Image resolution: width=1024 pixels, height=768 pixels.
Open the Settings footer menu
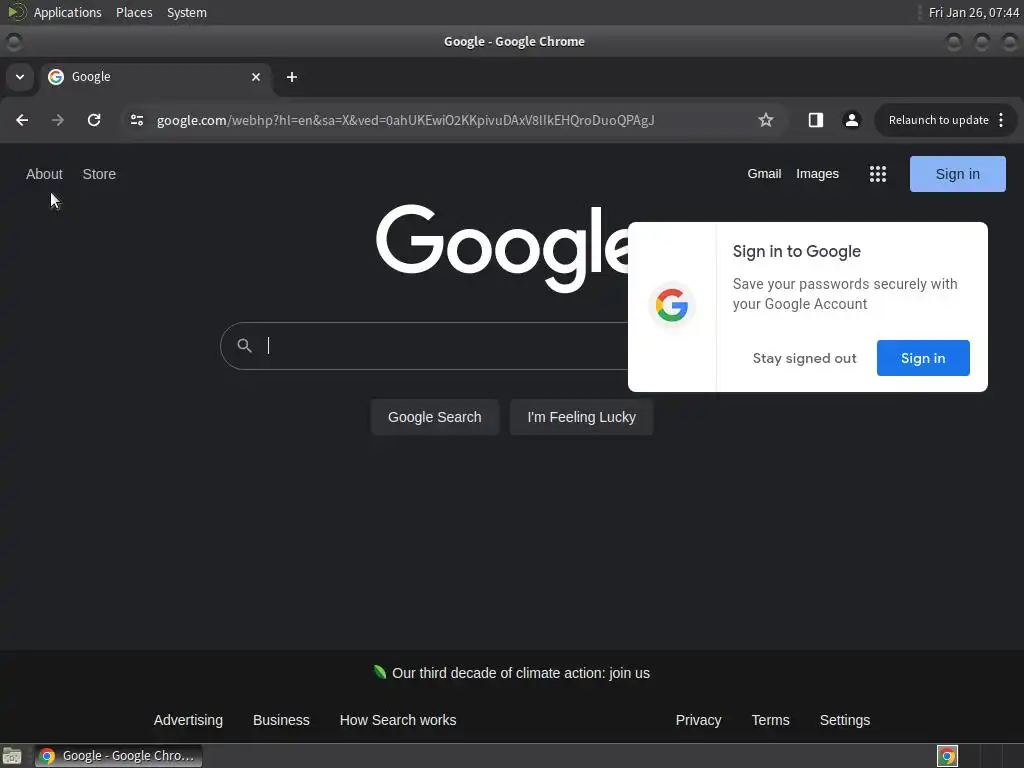[x=844, y=720]
